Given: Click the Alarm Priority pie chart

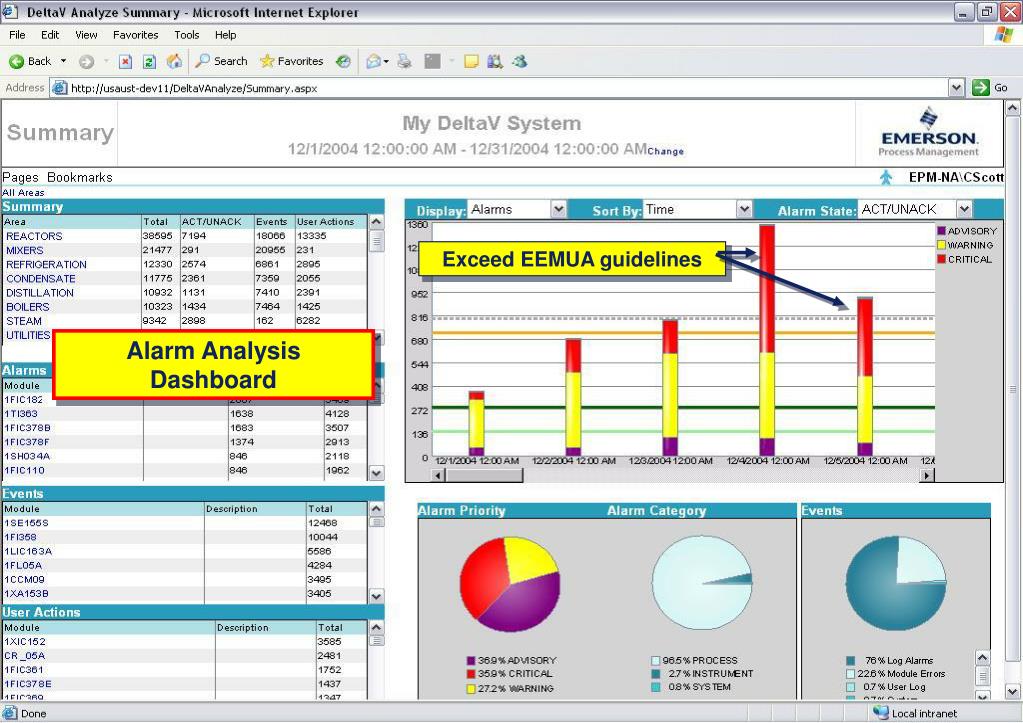Looking at the screenshot, I should (510, 585).
